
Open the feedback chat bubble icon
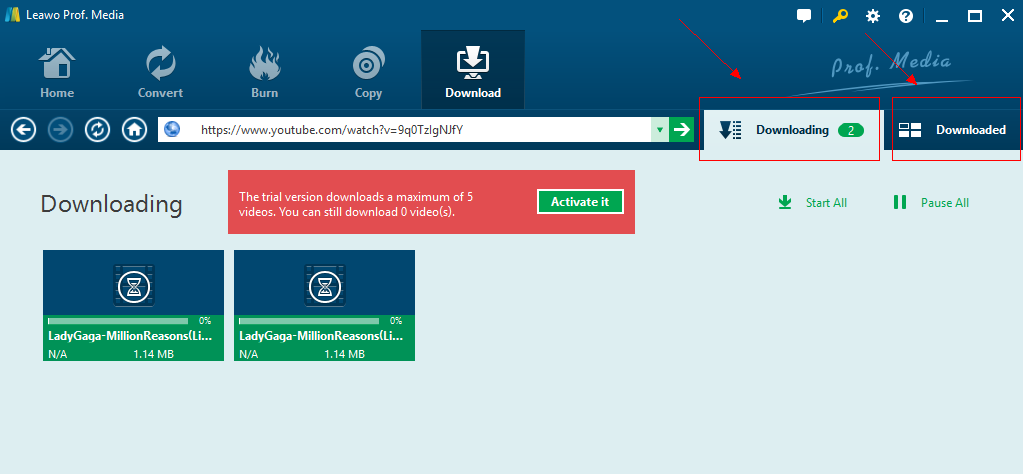tap(804, 16)
